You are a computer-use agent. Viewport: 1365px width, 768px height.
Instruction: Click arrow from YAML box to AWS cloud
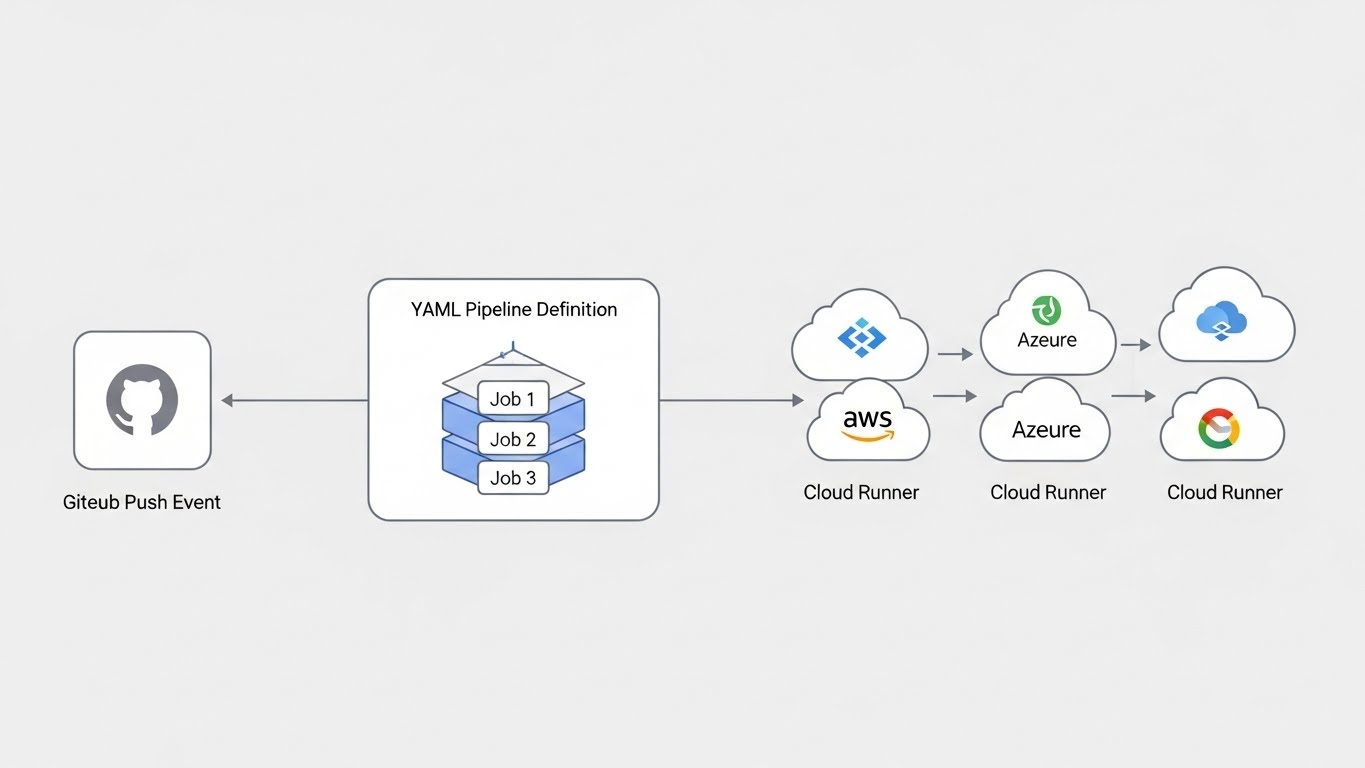coord(731,401)
